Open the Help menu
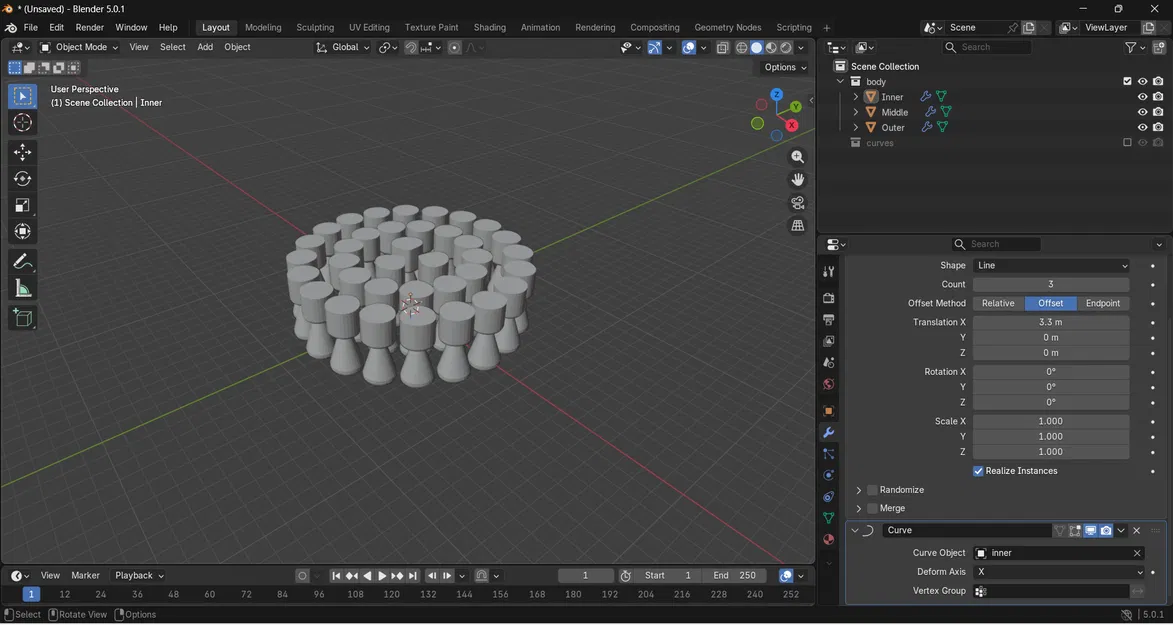The width and height of the screenshot is (1173, 625). (x=167, y=27)
